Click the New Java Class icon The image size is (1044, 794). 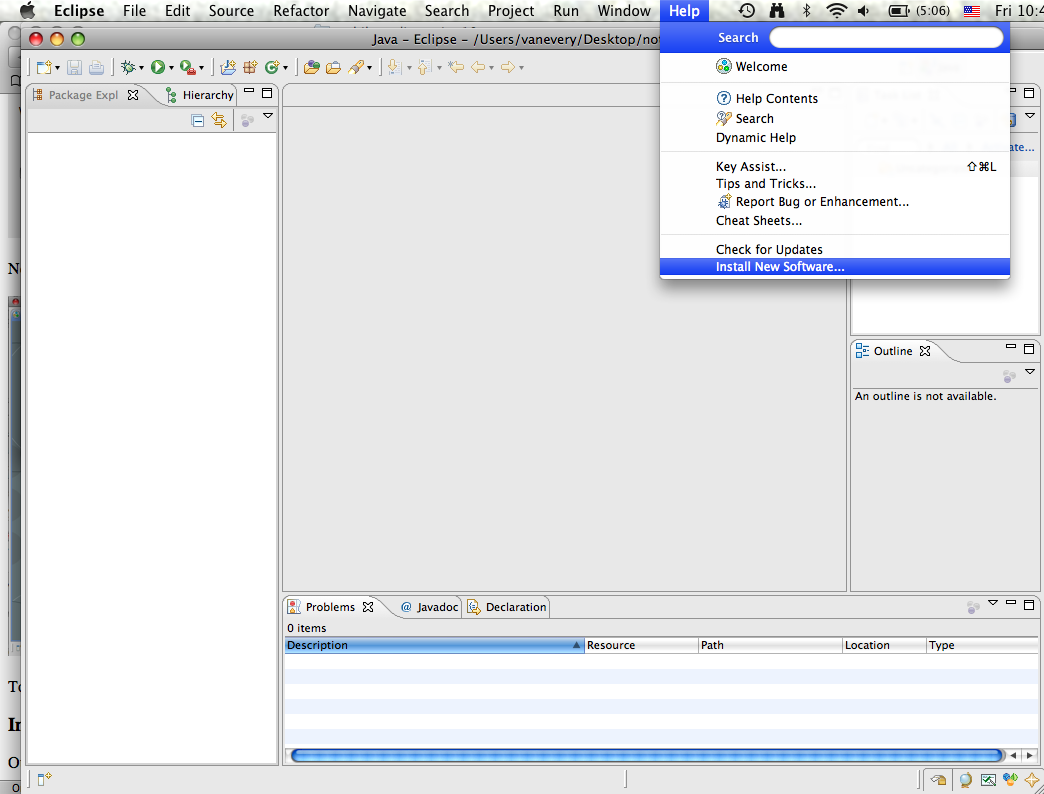tap(272, 67)
